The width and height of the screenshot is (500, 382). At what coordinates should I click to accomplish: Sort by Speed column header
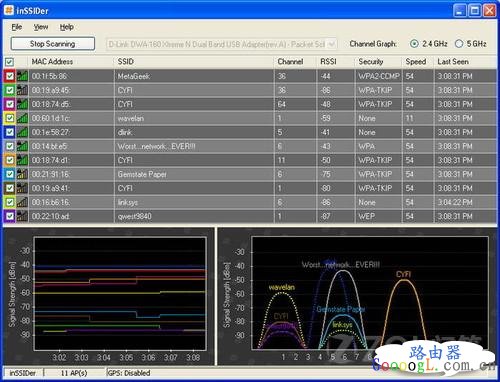coord(416,62)
